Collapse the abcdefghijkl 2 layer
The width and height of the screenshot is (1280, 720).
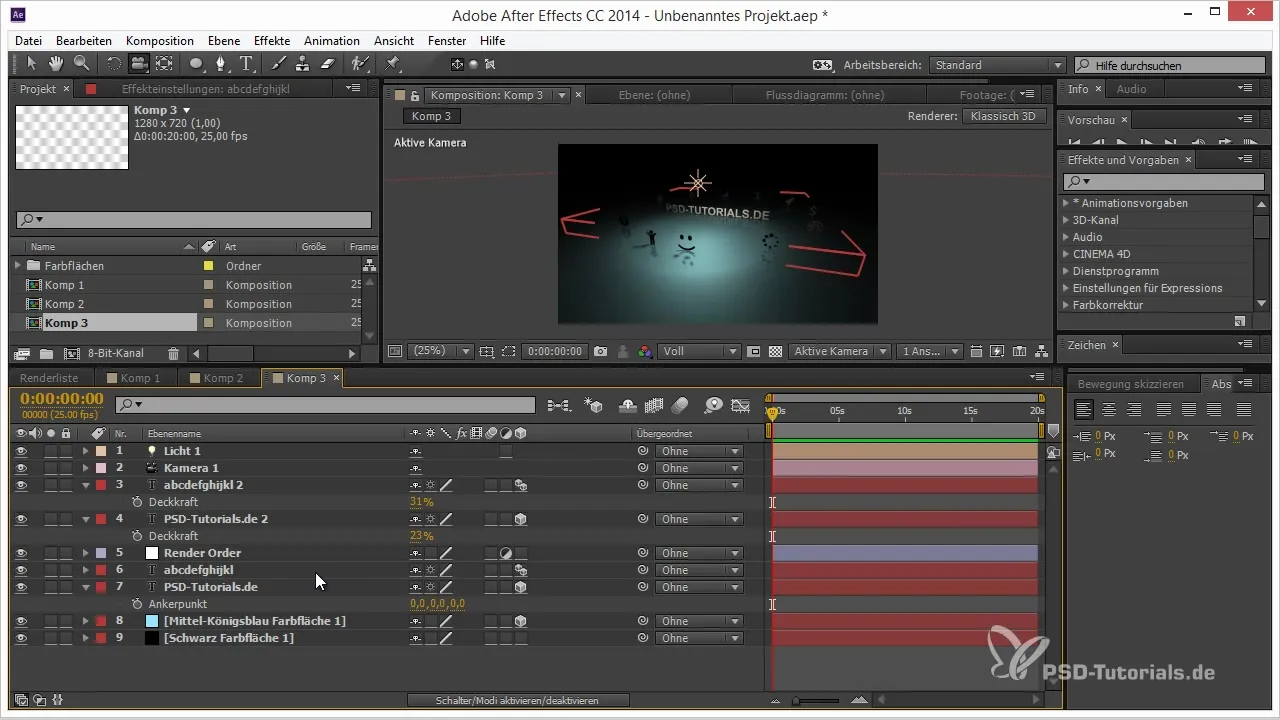(85, 485)
